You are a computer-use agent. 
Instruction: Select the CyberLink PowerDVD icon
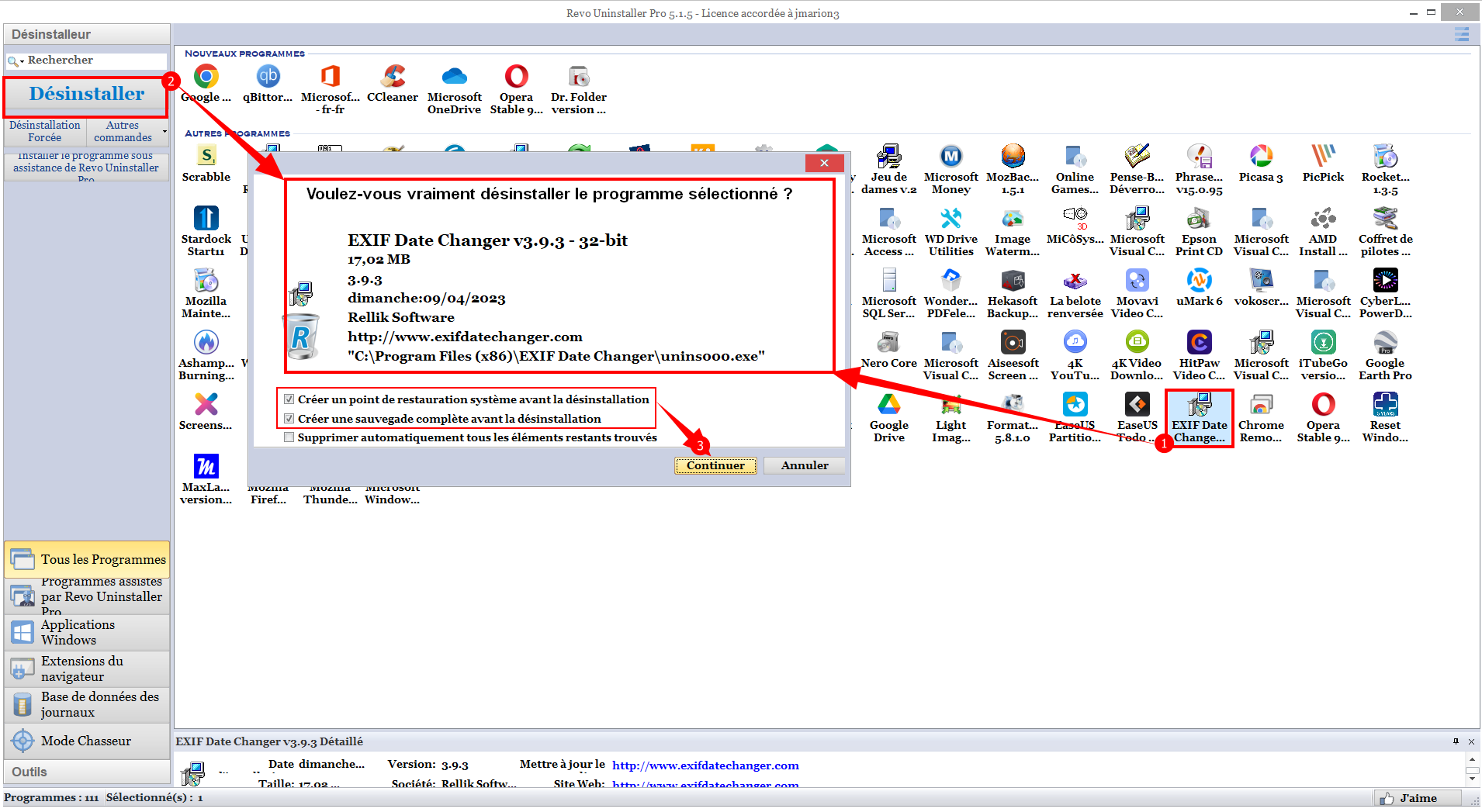coord(1386,281)
